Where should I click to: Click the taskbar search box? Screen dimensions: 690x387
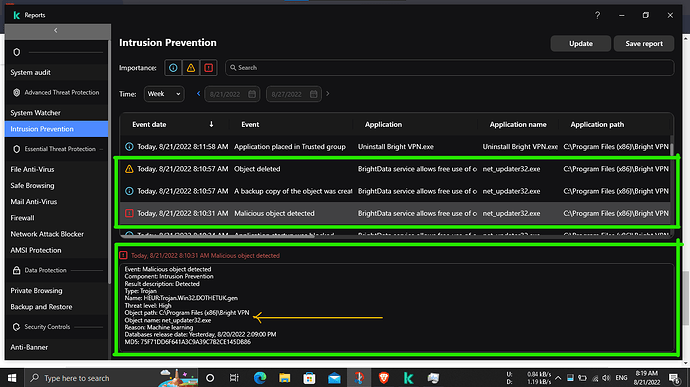click(110, 378)
